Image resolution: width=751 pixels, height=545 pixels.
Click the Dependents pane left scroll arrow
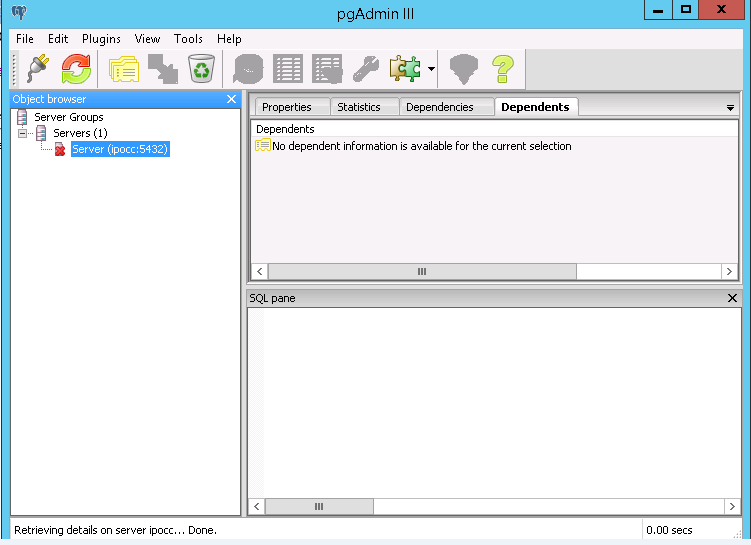coord(260,272)
